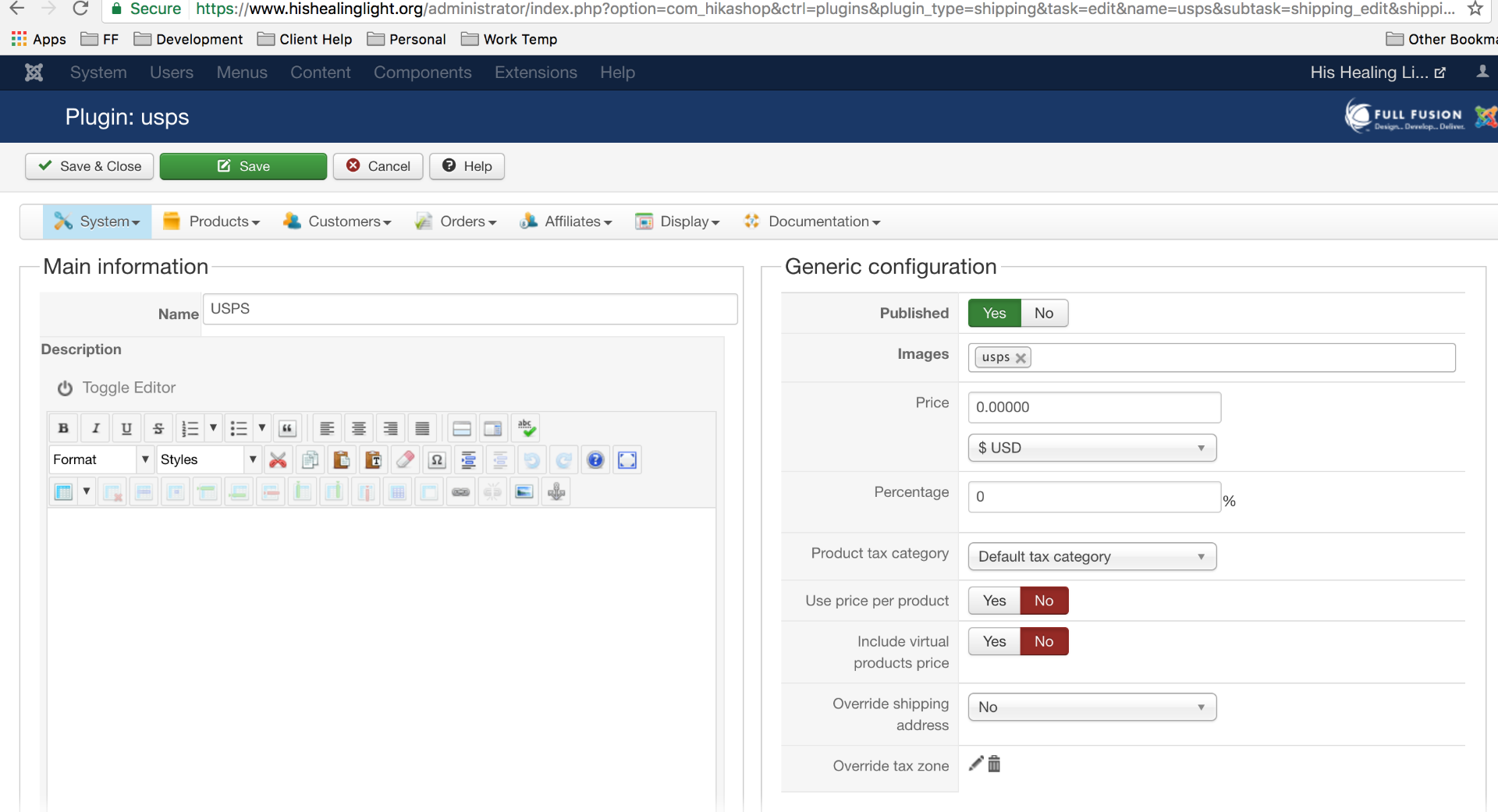Image resolution: width=1498 pixels, height=812 pixels.
Task: Set Include virtual products price to Yes
Action: click(994, 641)
